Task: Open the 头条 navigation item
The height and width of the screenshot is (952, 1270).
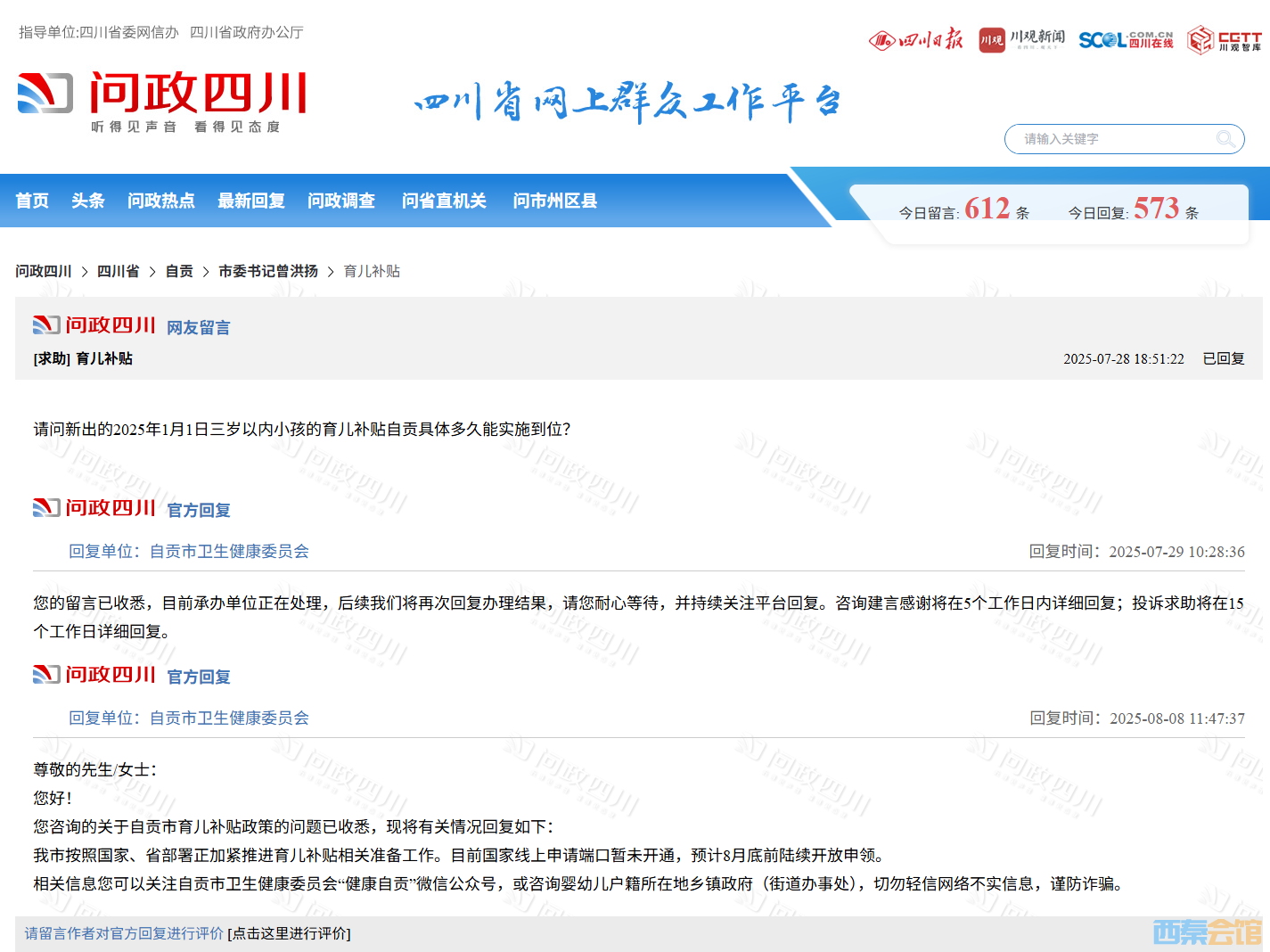Action: click(88, 201)
